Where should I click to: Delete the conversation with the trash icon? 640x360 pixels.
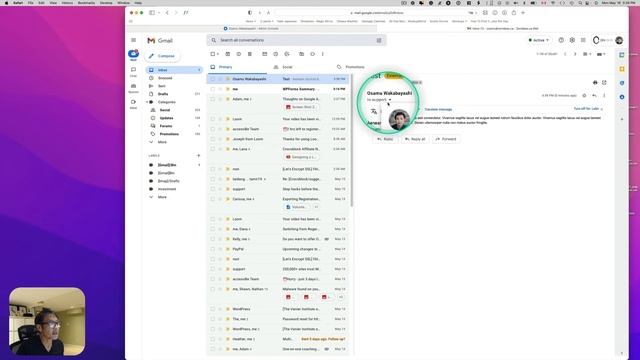pos(250,54)
